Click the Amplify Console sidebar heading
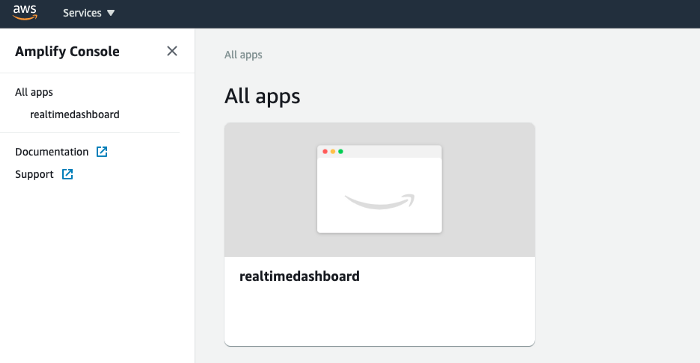This screenshot has width=700, height=363. click(x=67, y=51)
